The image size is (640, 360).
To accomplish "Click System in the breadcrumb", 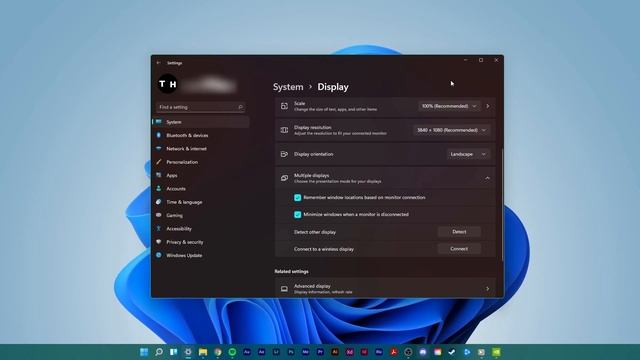I will (x=288, y=87).
